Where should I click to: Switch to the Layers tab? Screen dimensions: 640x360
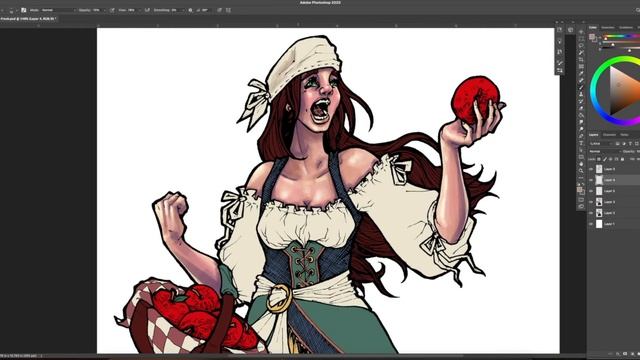click(x=593, y=135)
